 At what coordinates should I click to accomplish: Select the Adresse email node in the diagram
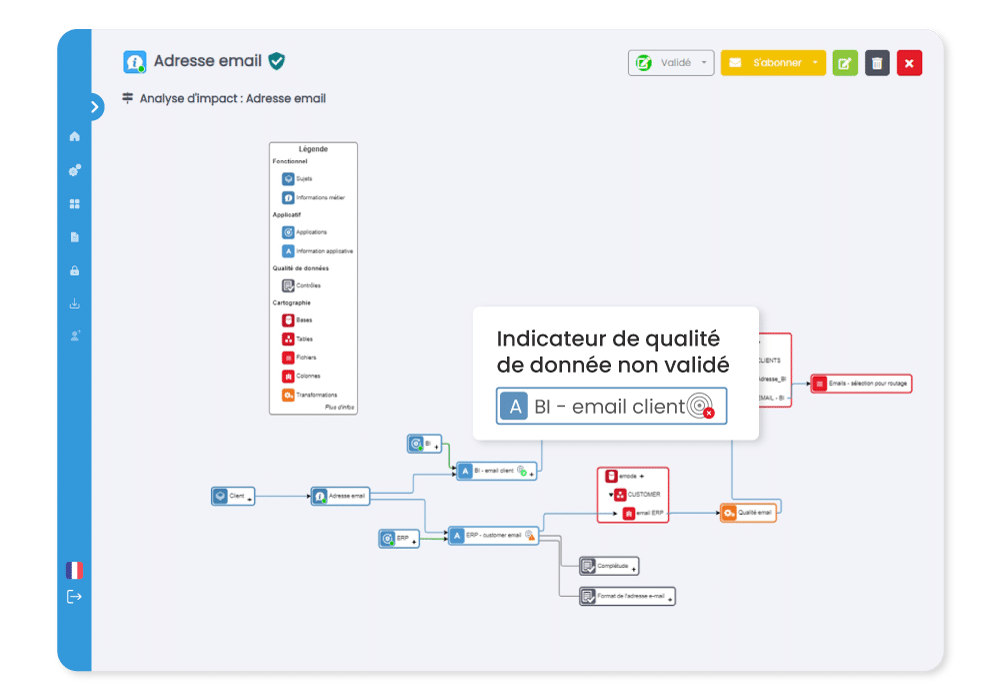coord(342,495)
